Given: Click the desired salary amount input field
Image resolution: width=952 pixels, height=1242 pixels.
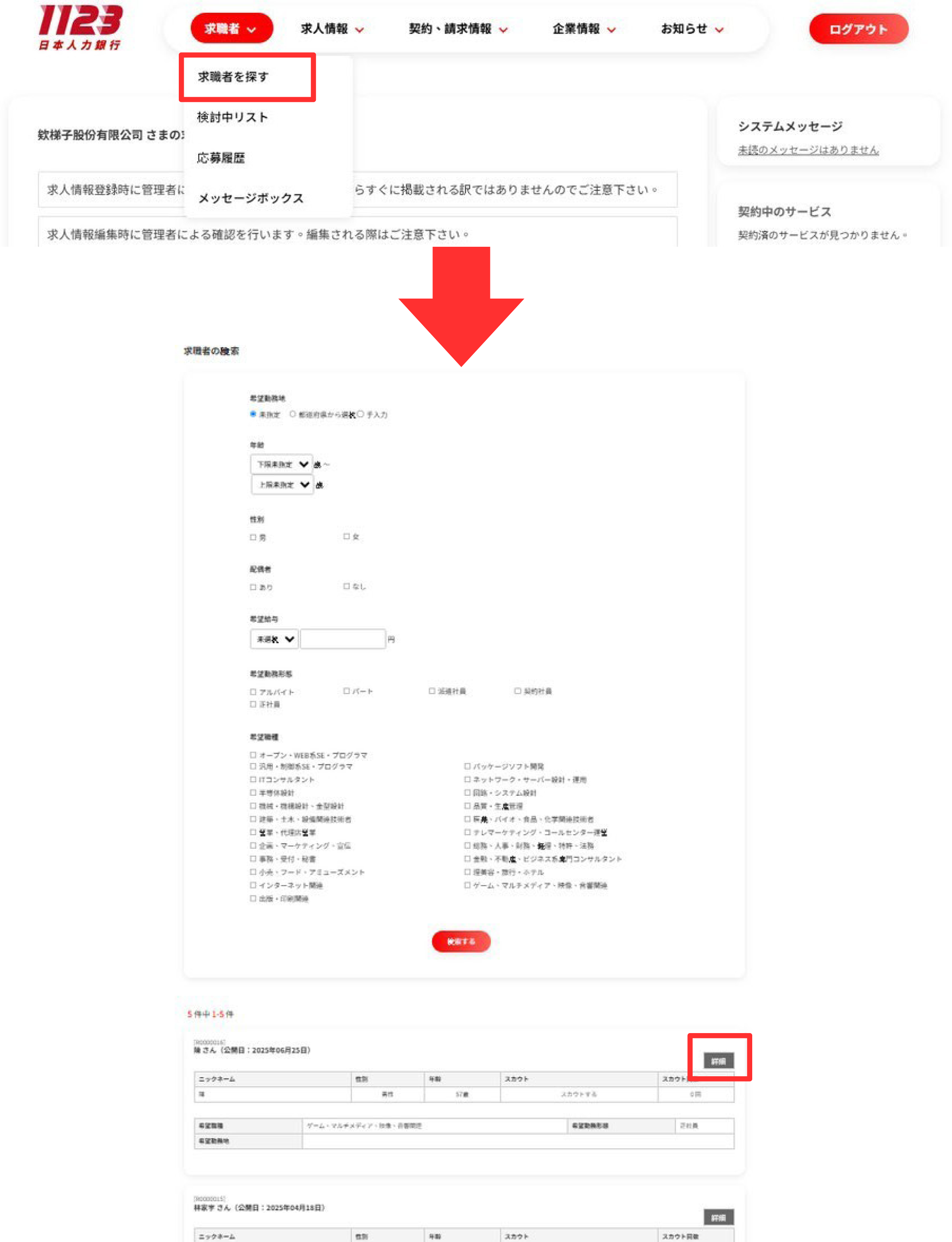Looking at the screenshot, I should click(x=342, y=640).
